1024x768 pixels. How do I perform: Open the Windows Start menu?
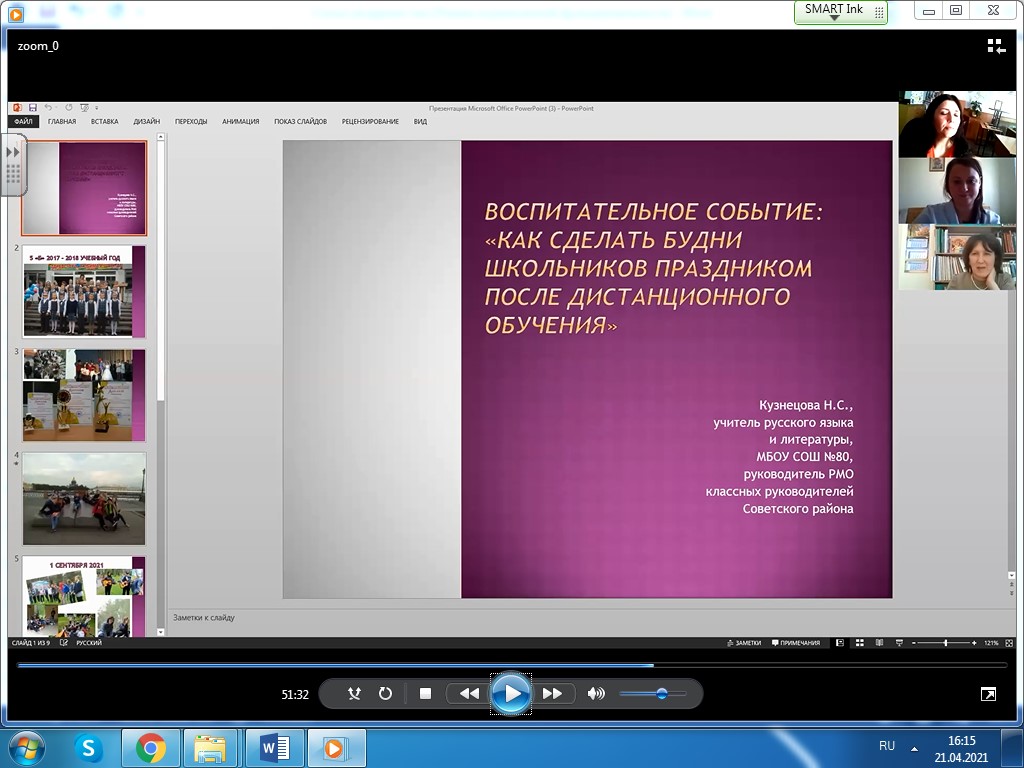point(26,747)
